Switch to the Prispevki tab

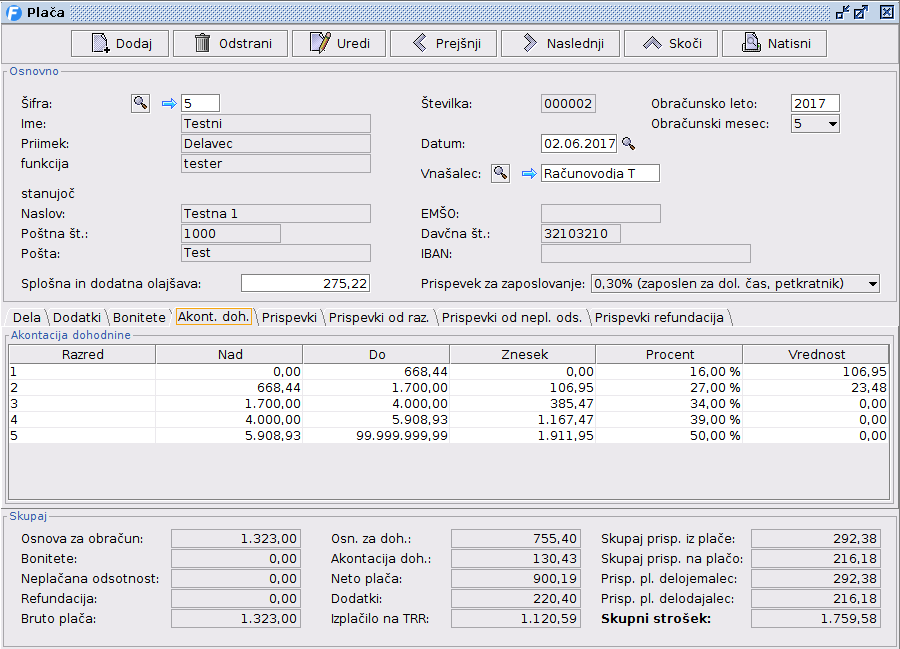[289, 317]
